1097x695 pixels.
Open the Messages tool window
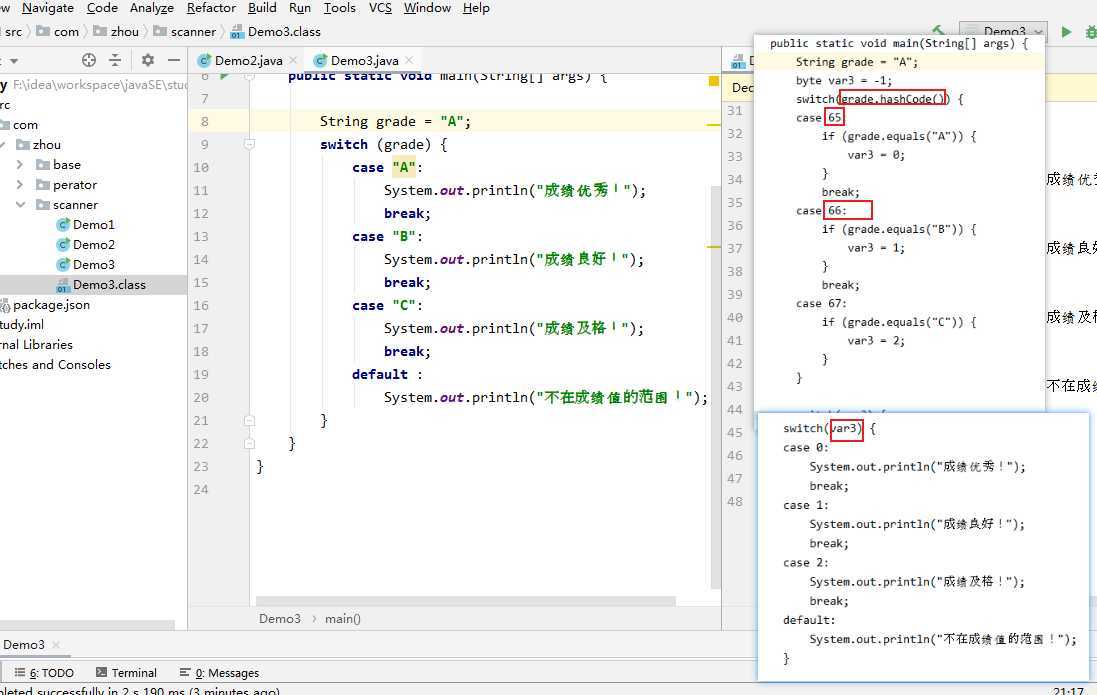click(220, 673)
